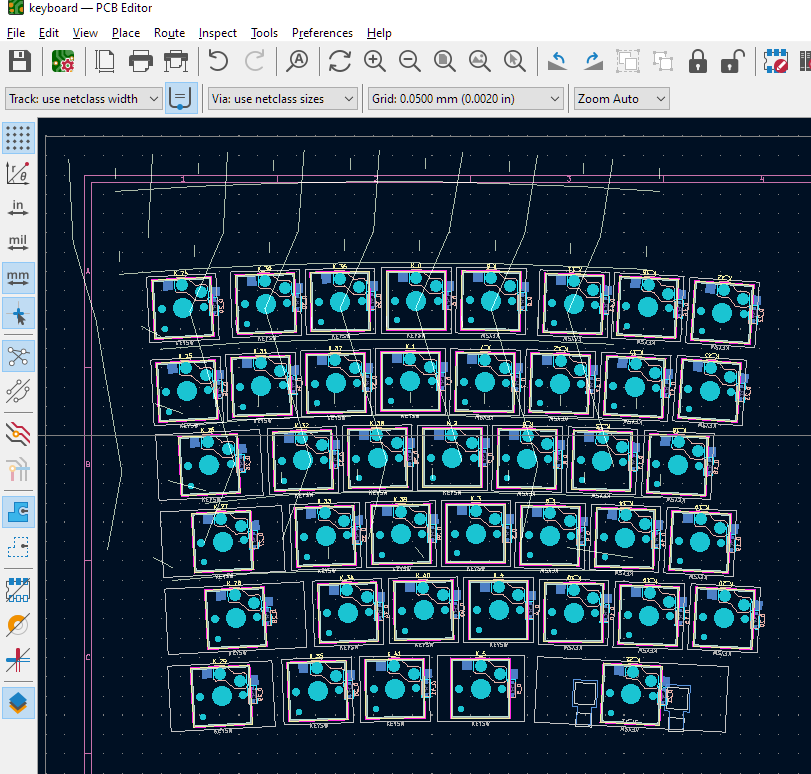Open the Tools menu
Viewport: 811px width, 774px height.
click(264, 33)
